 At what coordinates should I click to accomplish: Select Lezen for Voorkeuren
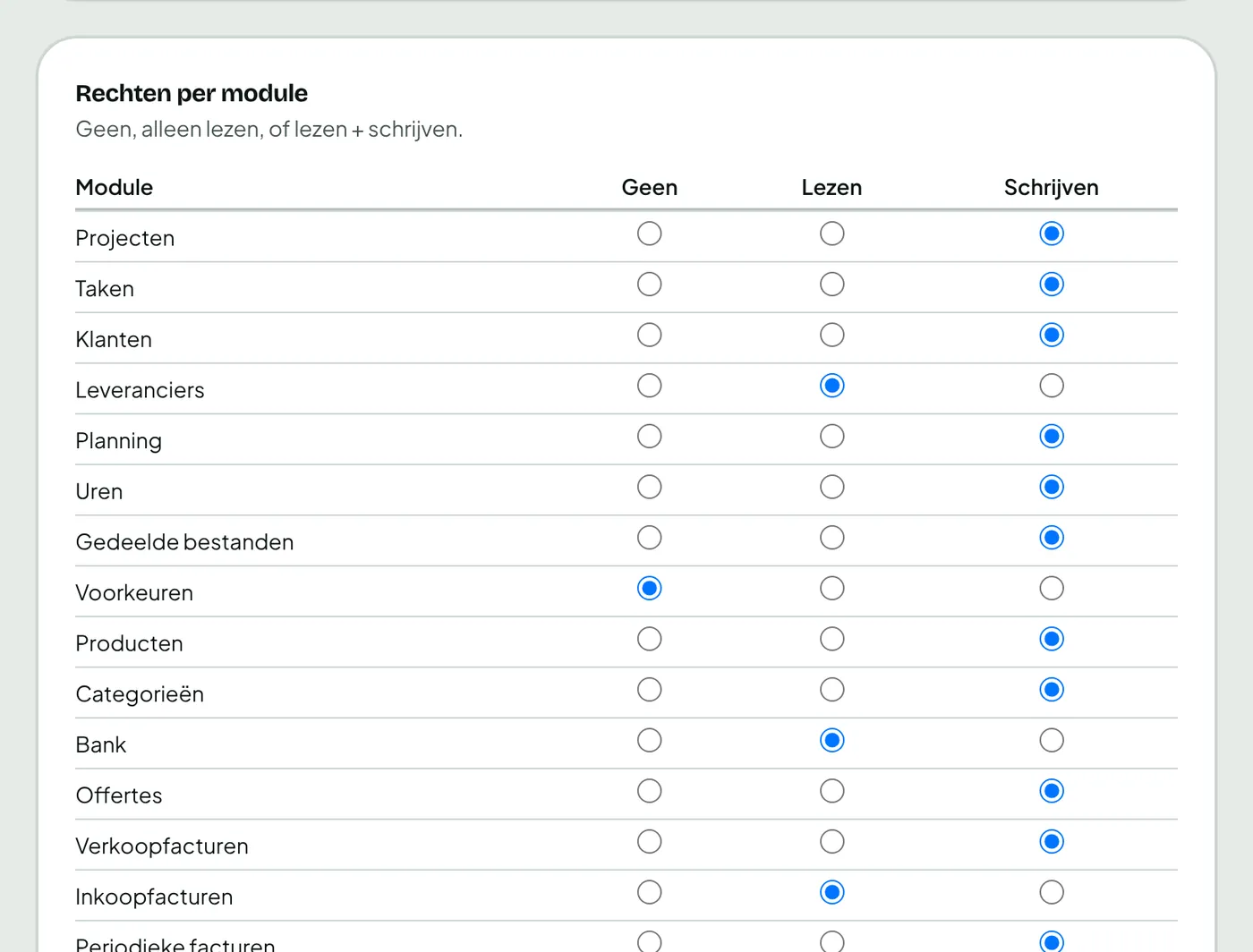[832, 589]
